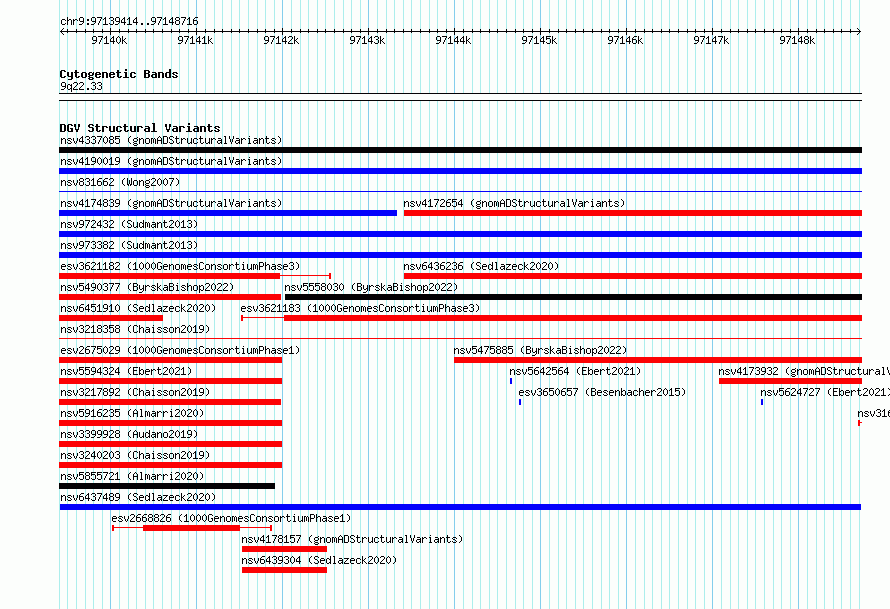Click the red nsv6439304 variant bar
890x609 pixels.
point(284,570)
